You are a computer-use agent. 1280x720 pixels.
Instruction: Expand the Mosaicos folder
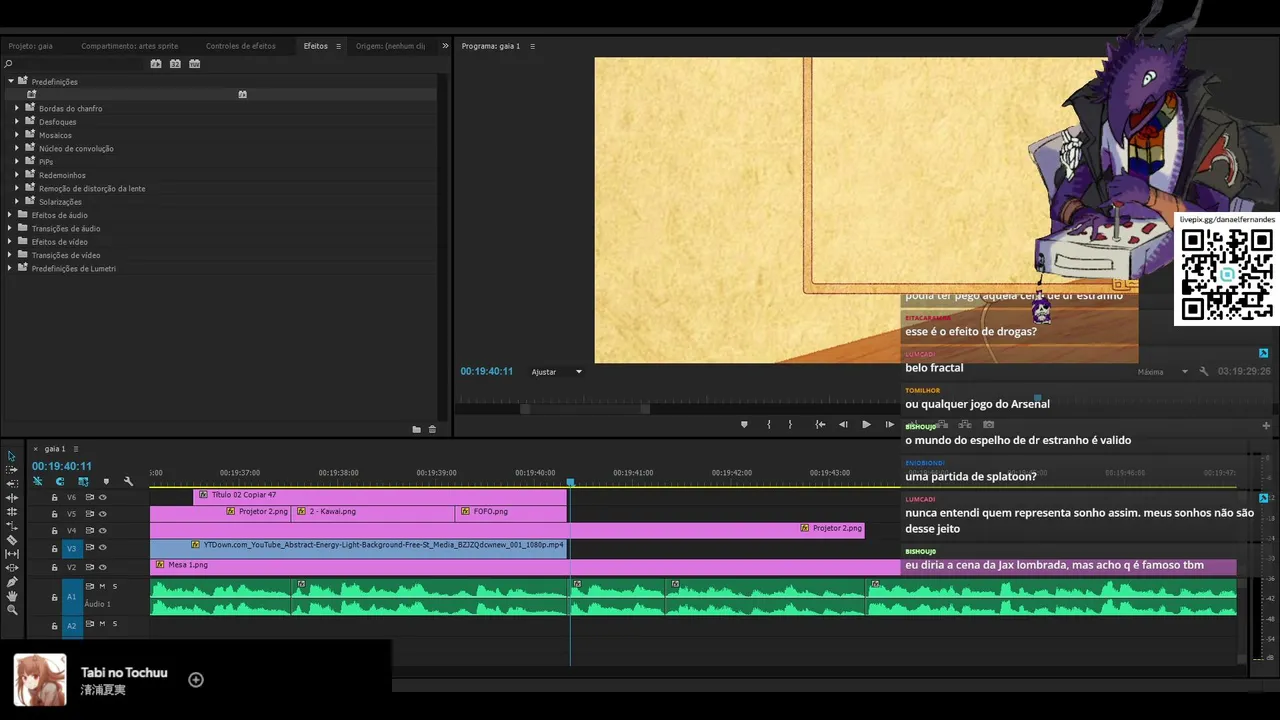(x=17, y=135)
